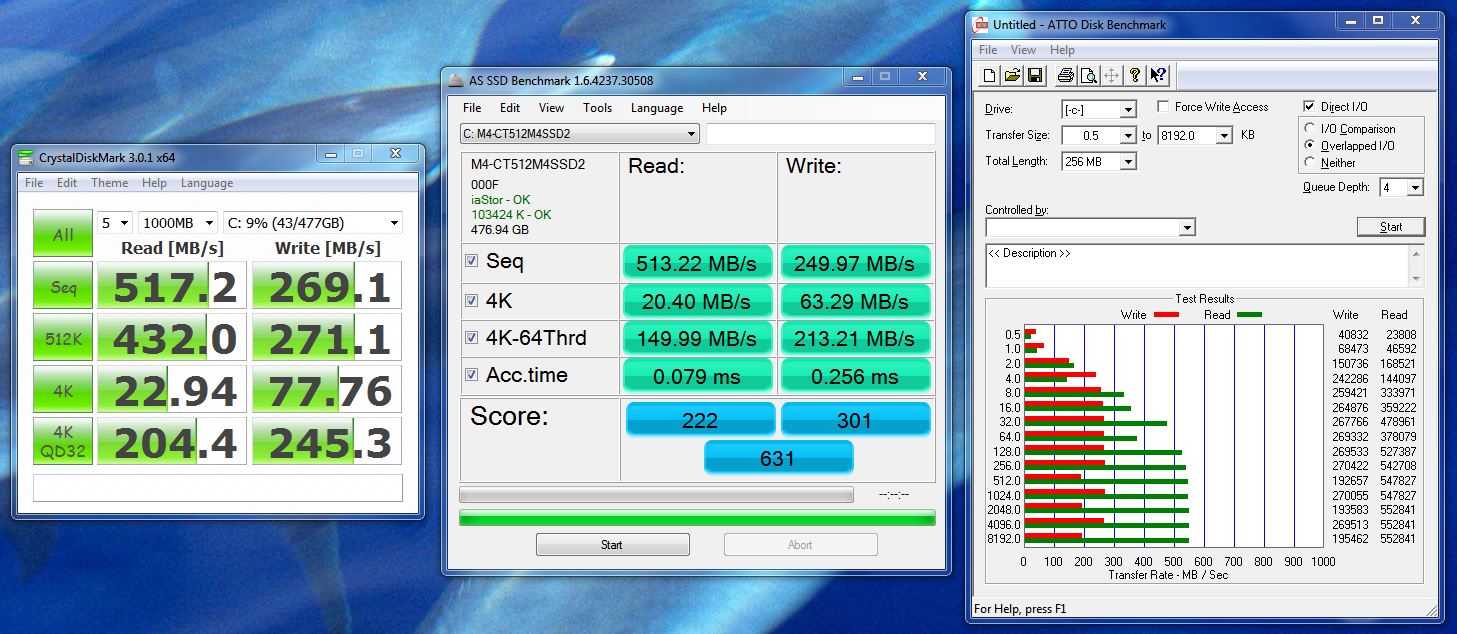This screenshot has height=634, width=1457.
Task: Open the Transfer Size maximum 8192.0 dropdown
Action: click(1223, 135)
